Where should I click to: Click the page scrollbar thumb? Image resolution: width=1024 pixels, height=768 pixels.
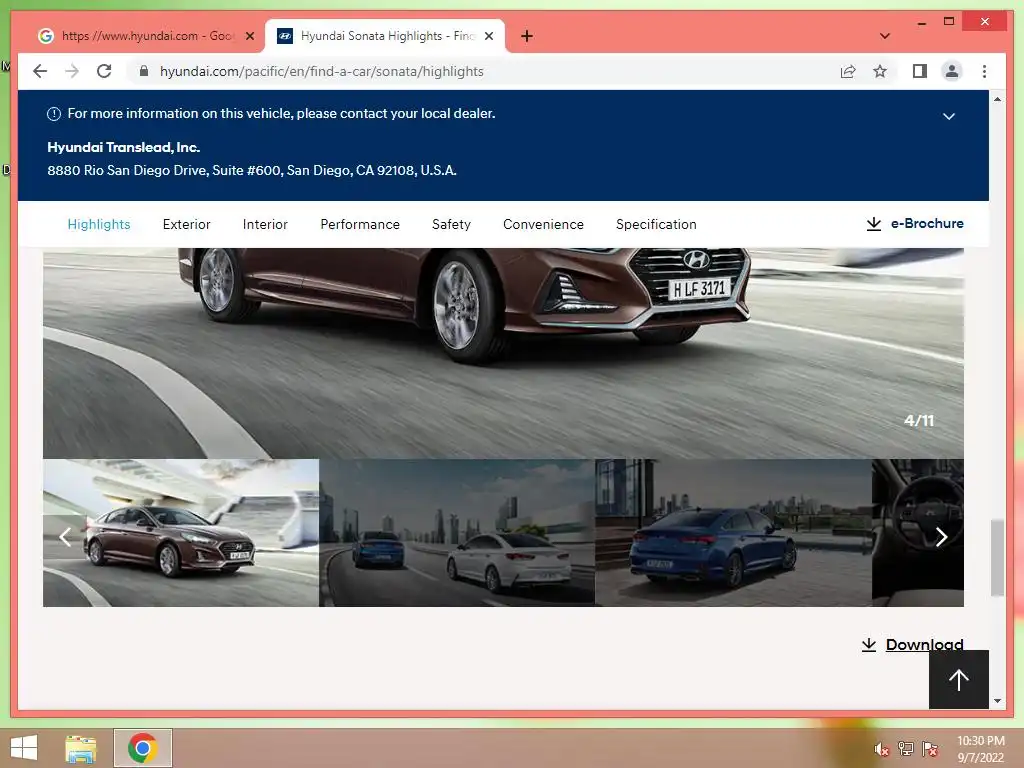click(x=997, y=558)
